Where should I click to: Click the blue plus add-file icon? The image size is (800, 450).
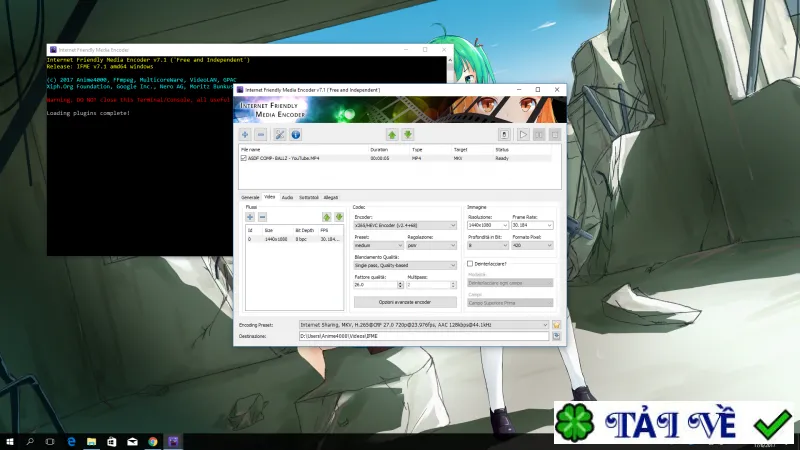point(245,135)
